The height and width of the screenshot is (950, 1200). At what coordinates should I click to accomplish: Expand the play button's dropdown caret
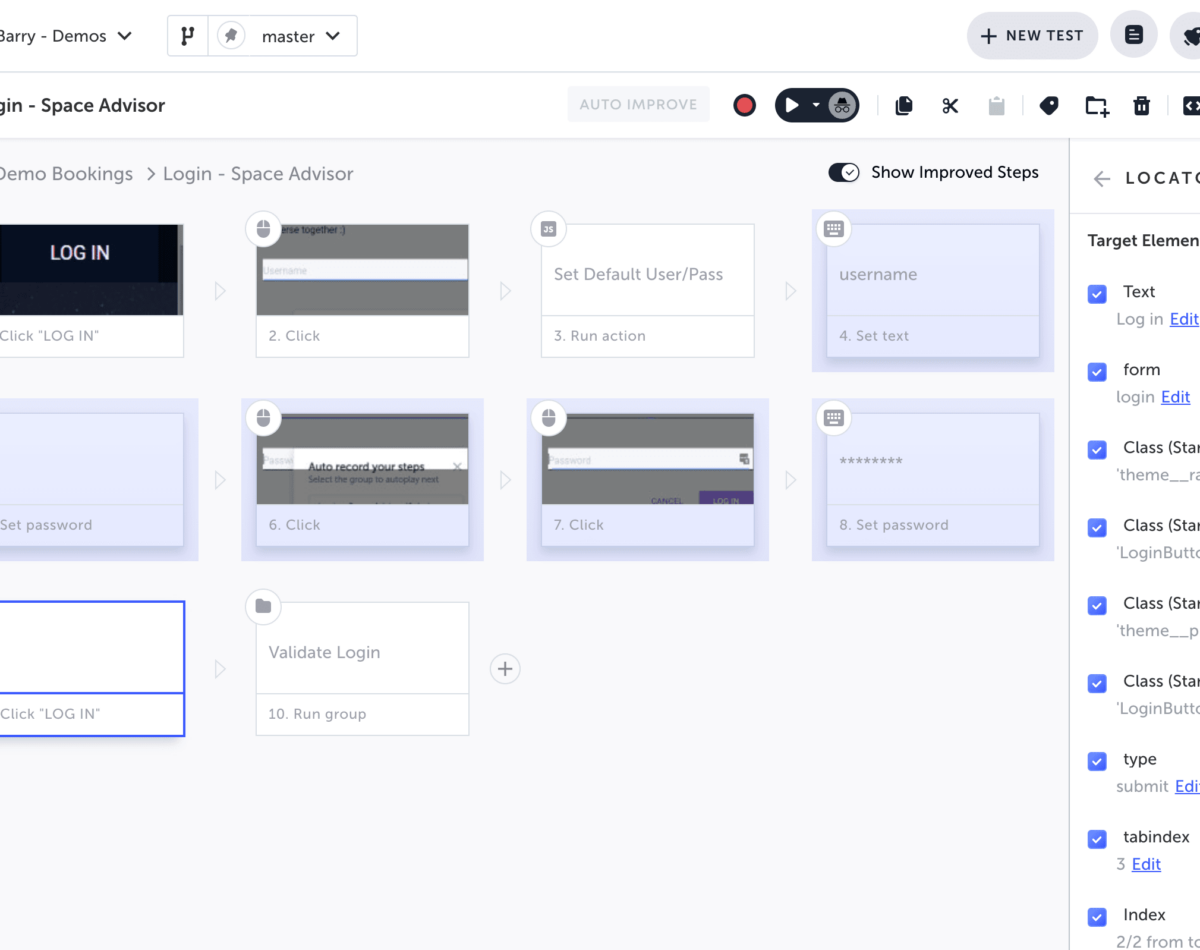tap(814, 104)
